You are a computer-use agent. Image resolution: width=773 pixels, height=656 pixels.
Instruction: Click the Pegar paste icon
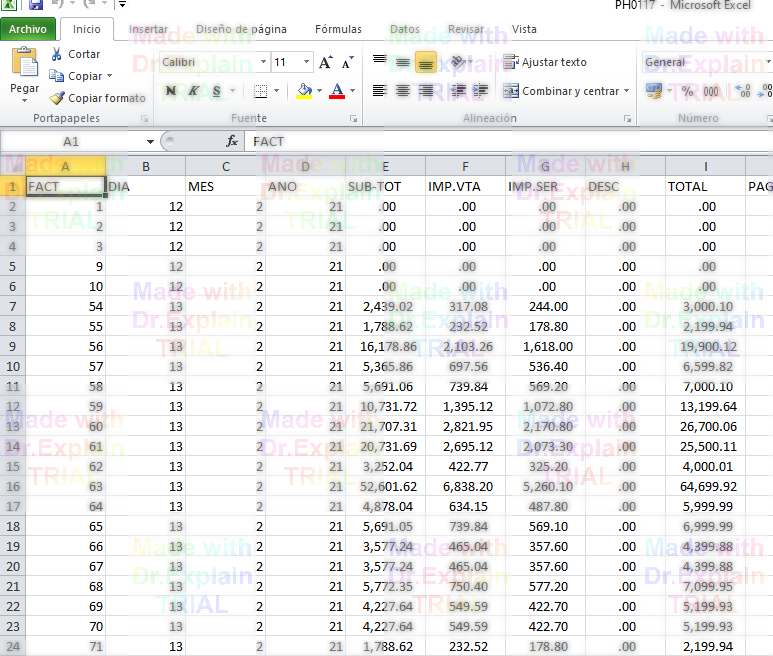[x=24, y=65]
